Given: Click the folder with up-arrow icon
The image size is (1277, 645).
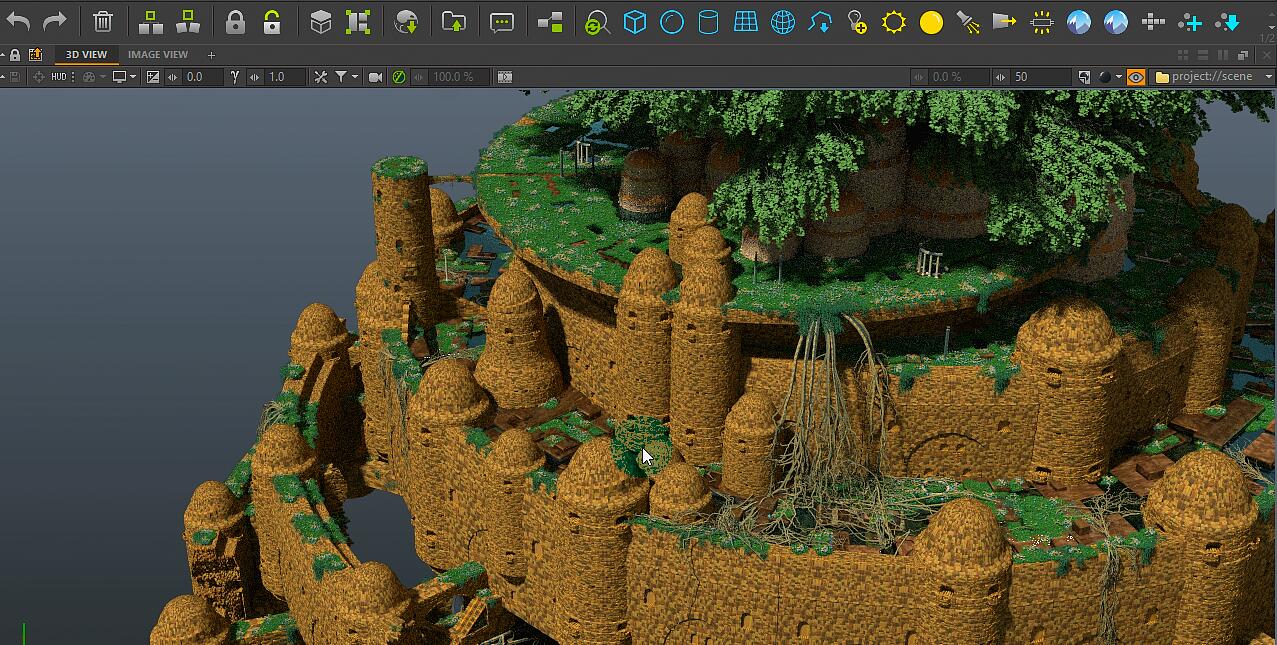Looking at the screenshot, I should point(454,21).
